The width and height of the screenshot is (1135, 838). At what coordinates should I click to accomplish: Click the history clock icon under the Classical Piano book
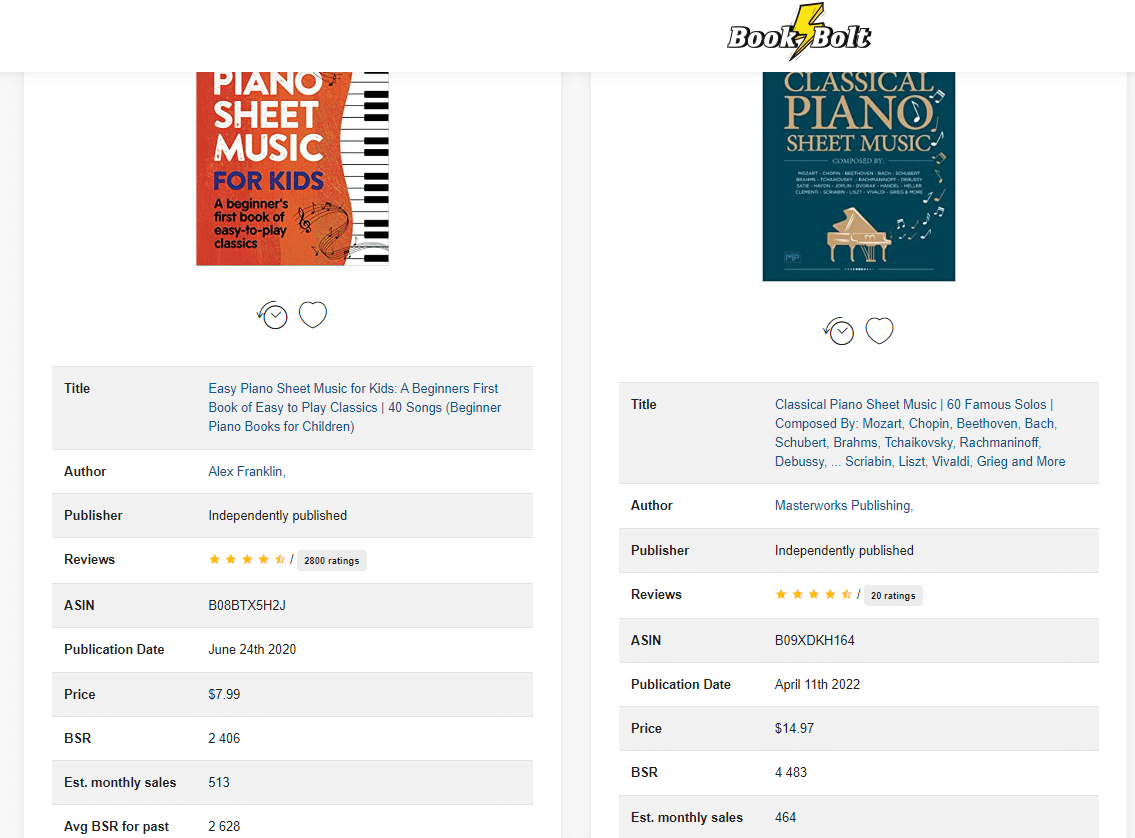pyautogui.click(x=840, y=331)
